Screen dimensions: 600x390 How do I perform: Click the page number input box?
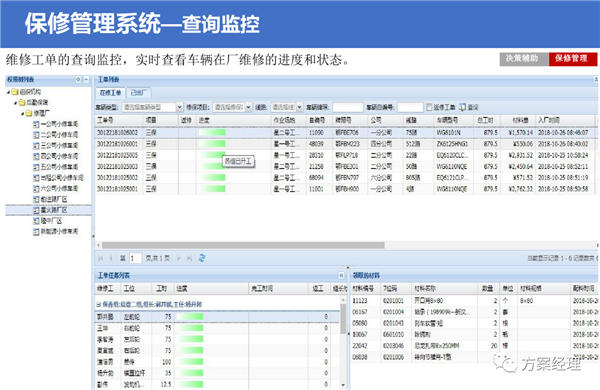(135, 258)
